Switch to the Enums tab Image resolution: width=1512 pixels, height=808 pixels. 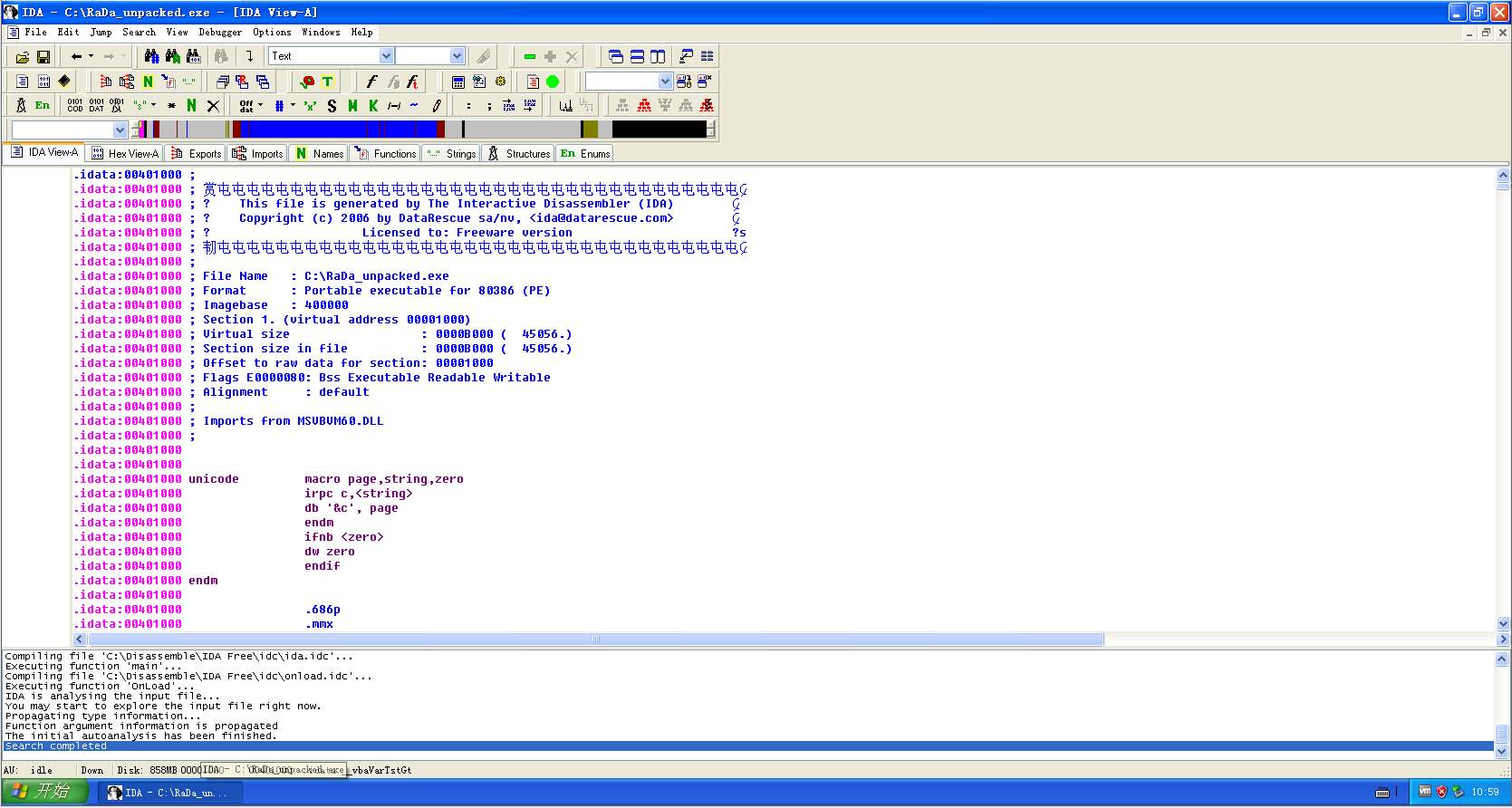(585, 154)
